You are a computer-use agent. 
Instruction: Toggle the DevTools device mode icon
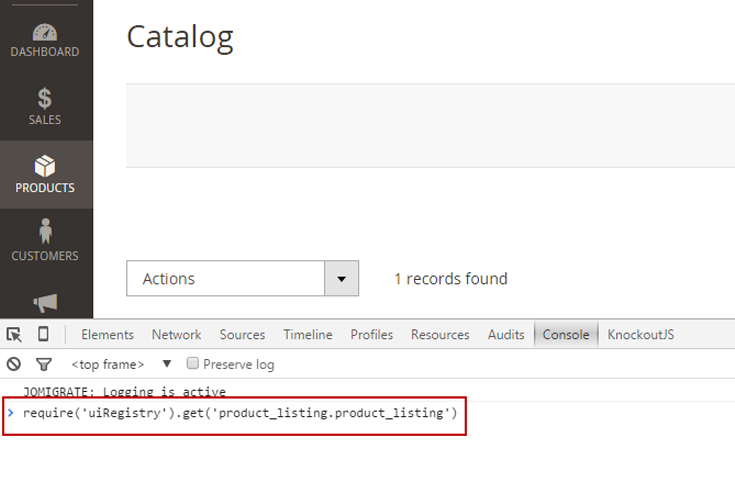[x=43, y=334]
